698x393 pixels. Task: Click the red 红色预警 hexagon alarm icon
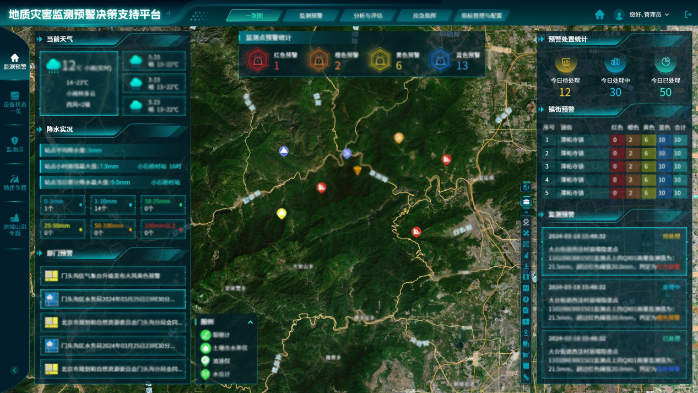(x=258, y=60)
